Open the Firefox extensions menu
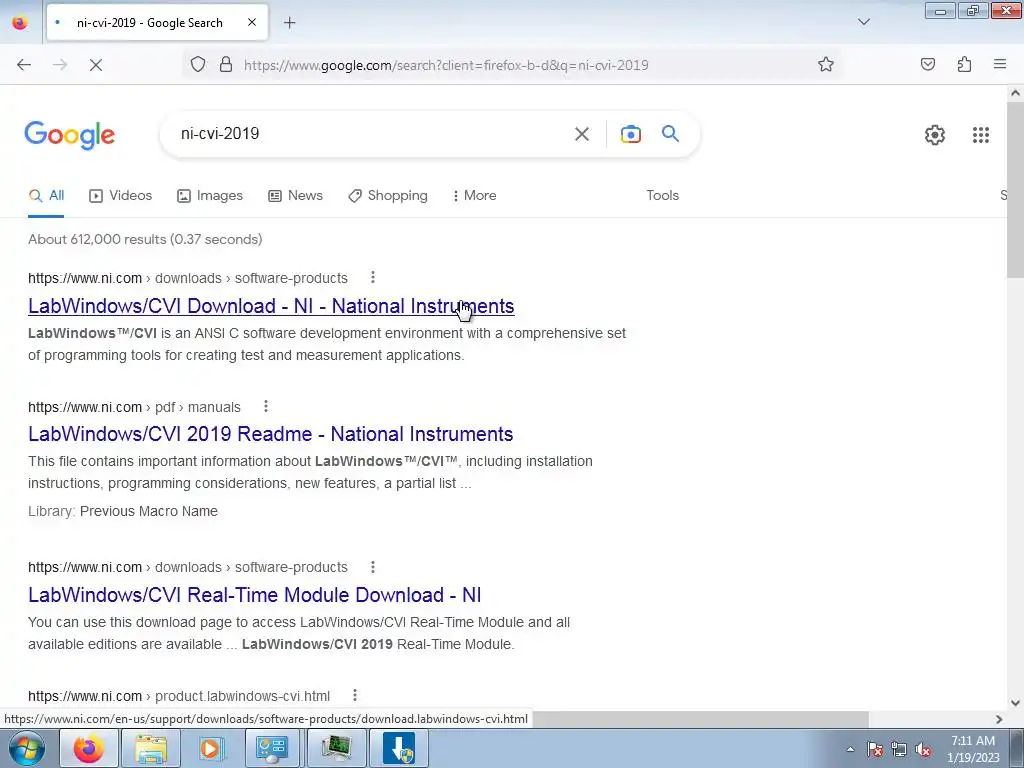Screen dimensions: 1024x768 coord(964,64)
